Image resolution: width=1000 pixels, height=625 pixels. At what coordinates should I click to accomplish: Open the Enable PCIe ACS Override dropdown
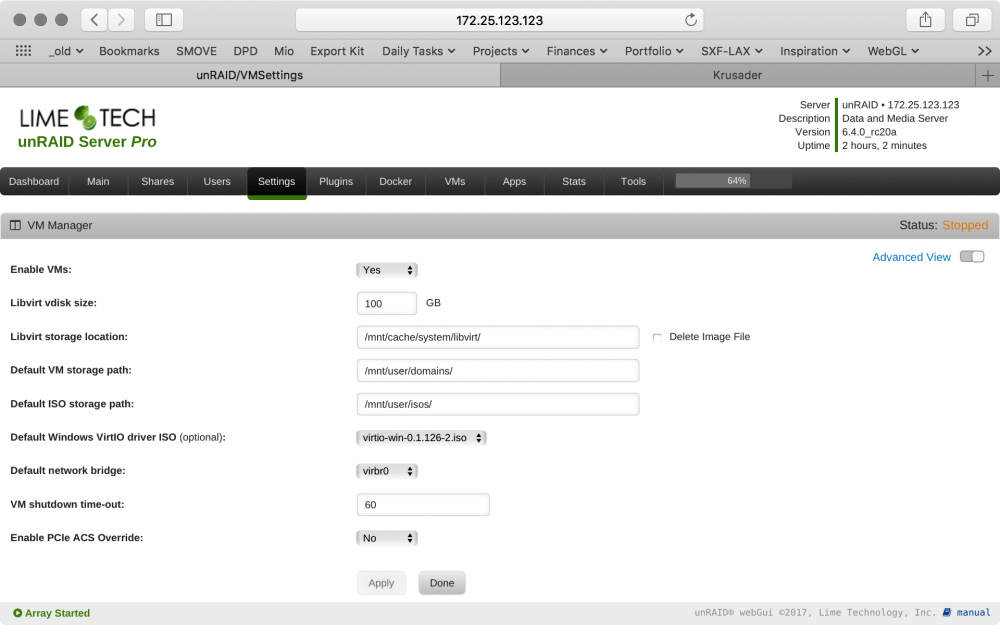pyautogui.click(x=386, y=538)
